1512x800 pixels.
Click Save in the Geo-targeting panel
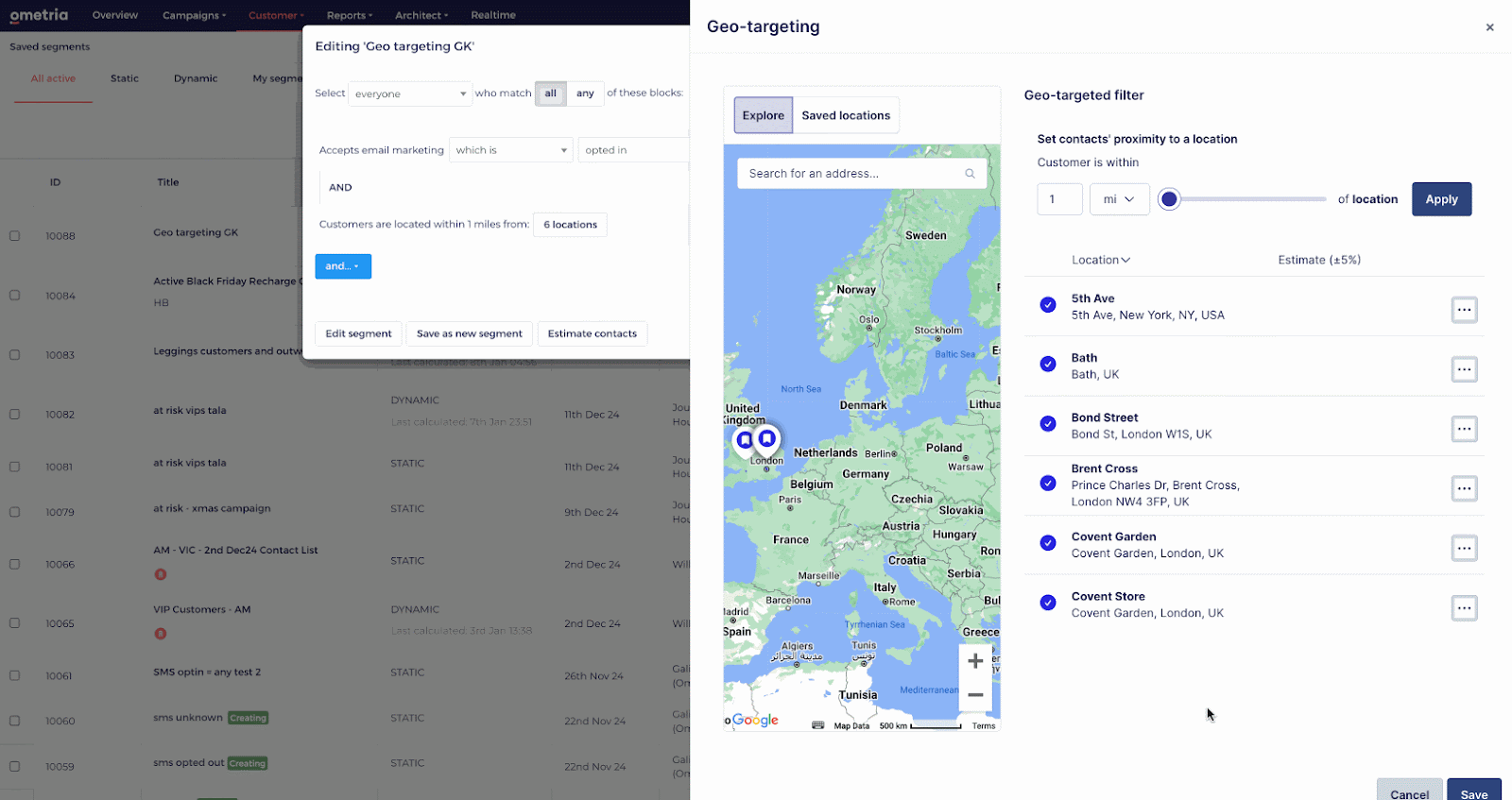(1473, 793)
